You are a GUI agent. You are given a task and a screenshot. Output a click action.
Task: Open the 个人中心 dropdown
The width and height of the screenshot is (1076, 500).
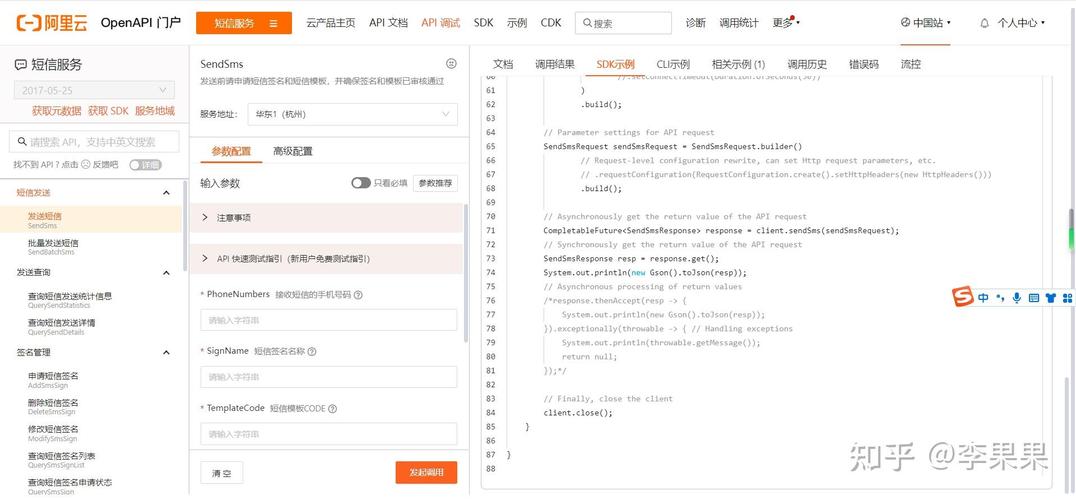click(1021, 23)
